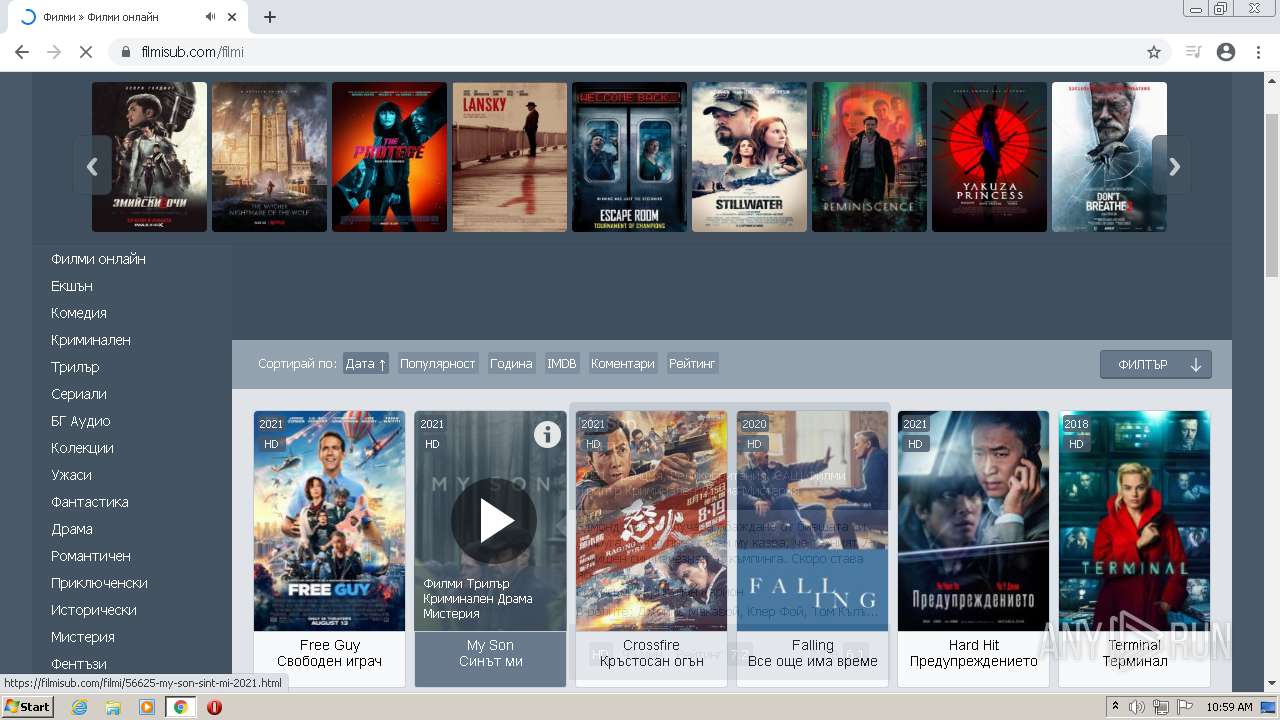Open the Yakuza Princess carousel poster

[x=989, y=157]
